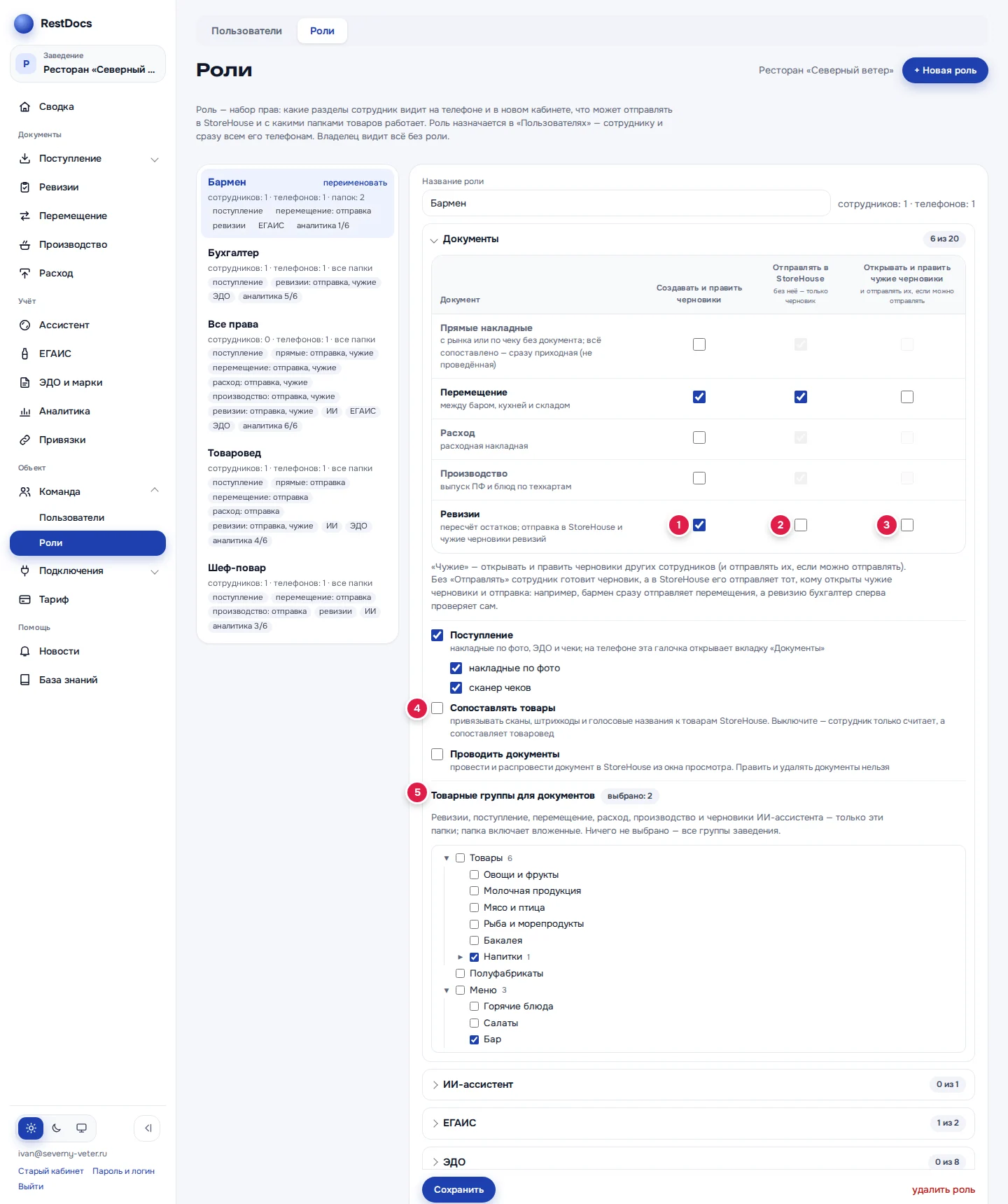Image resolution: width=1008 pixels, height=1204 pixels.
Task: Open the База знаний book icon
Action: (x=25, y=680)
